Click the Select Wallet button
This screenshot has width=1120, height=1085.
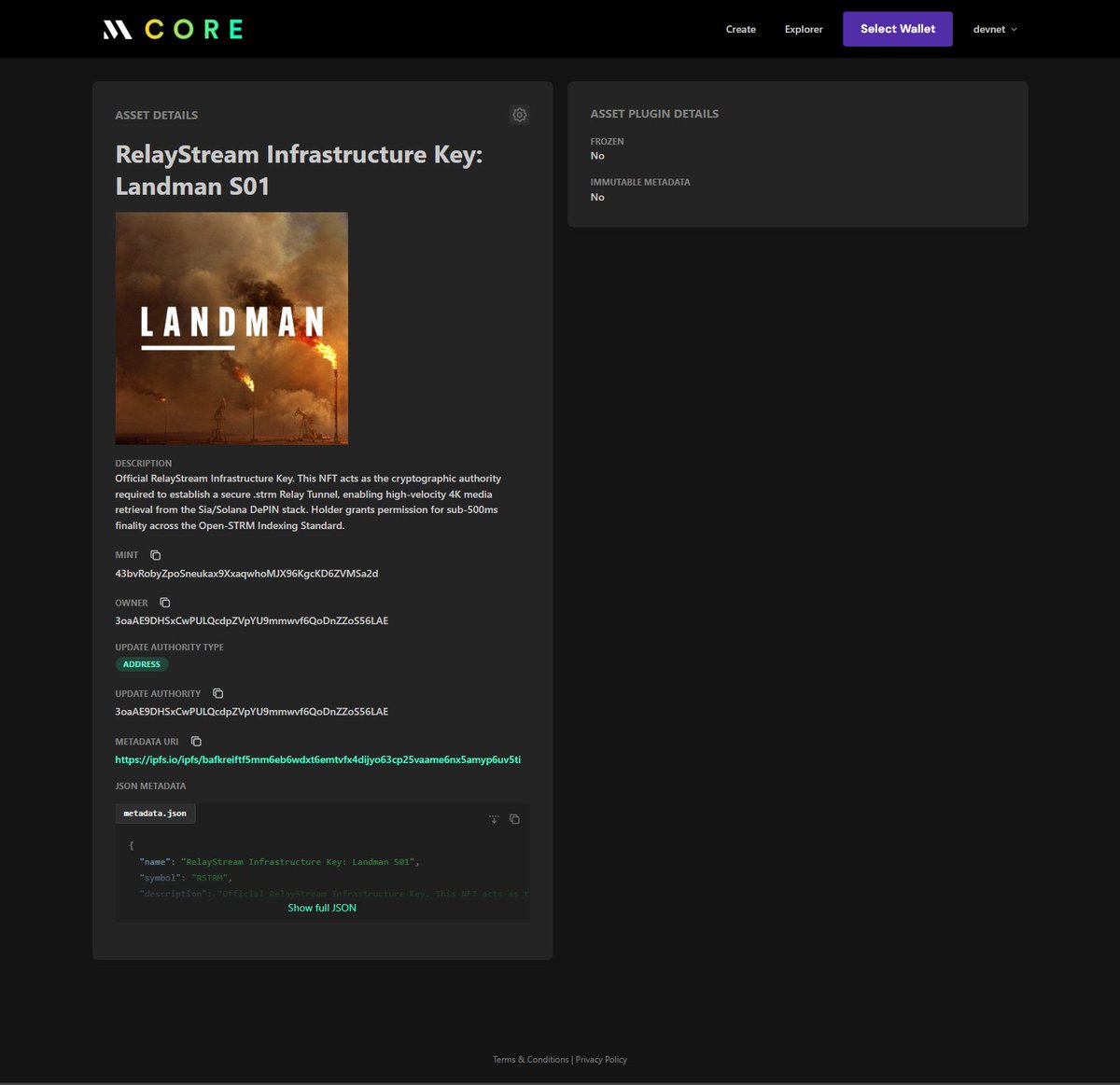click(x=898, y=29)
